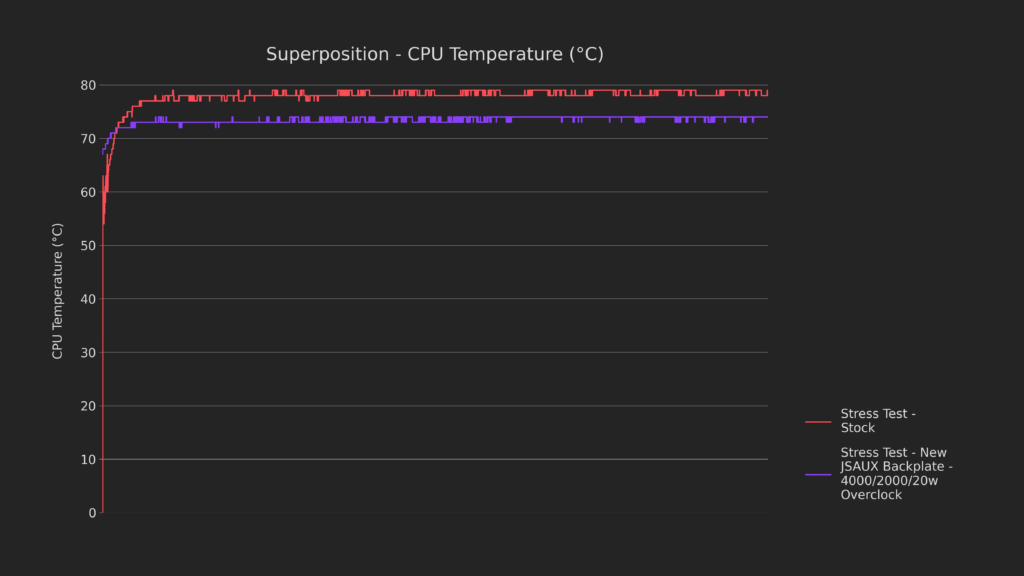The image size is (1024, 576).
Task: Click the 30 y-axis tick label
Action: pos(88,353)
